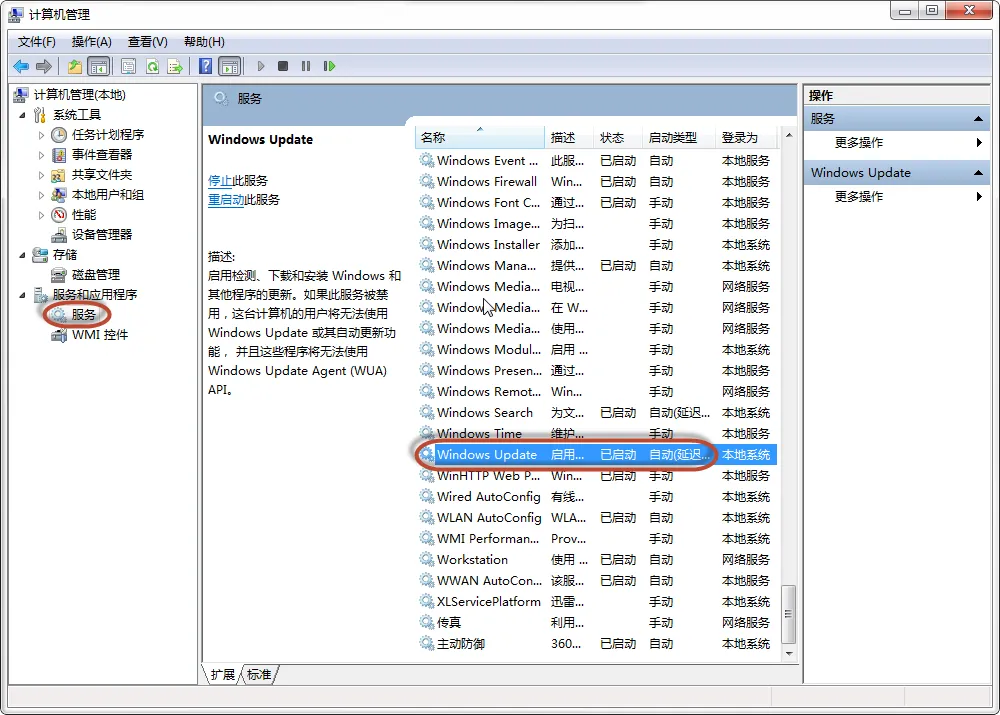Screen dimensions: 1000x715
Task: Click the start service play icon
Action: [260, 66]
